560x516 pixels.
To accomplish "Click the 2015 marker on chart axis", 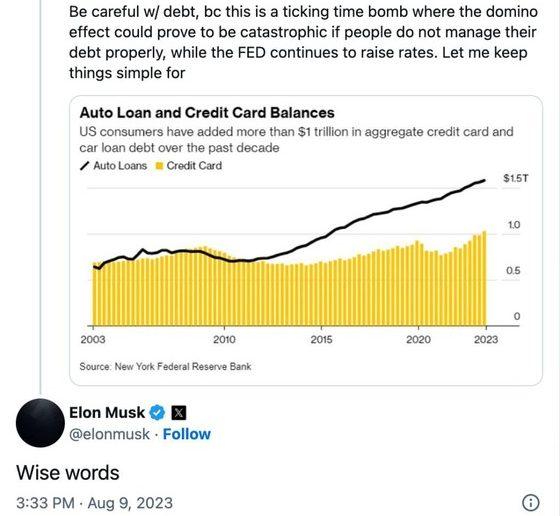I will [x=321, y=339].
